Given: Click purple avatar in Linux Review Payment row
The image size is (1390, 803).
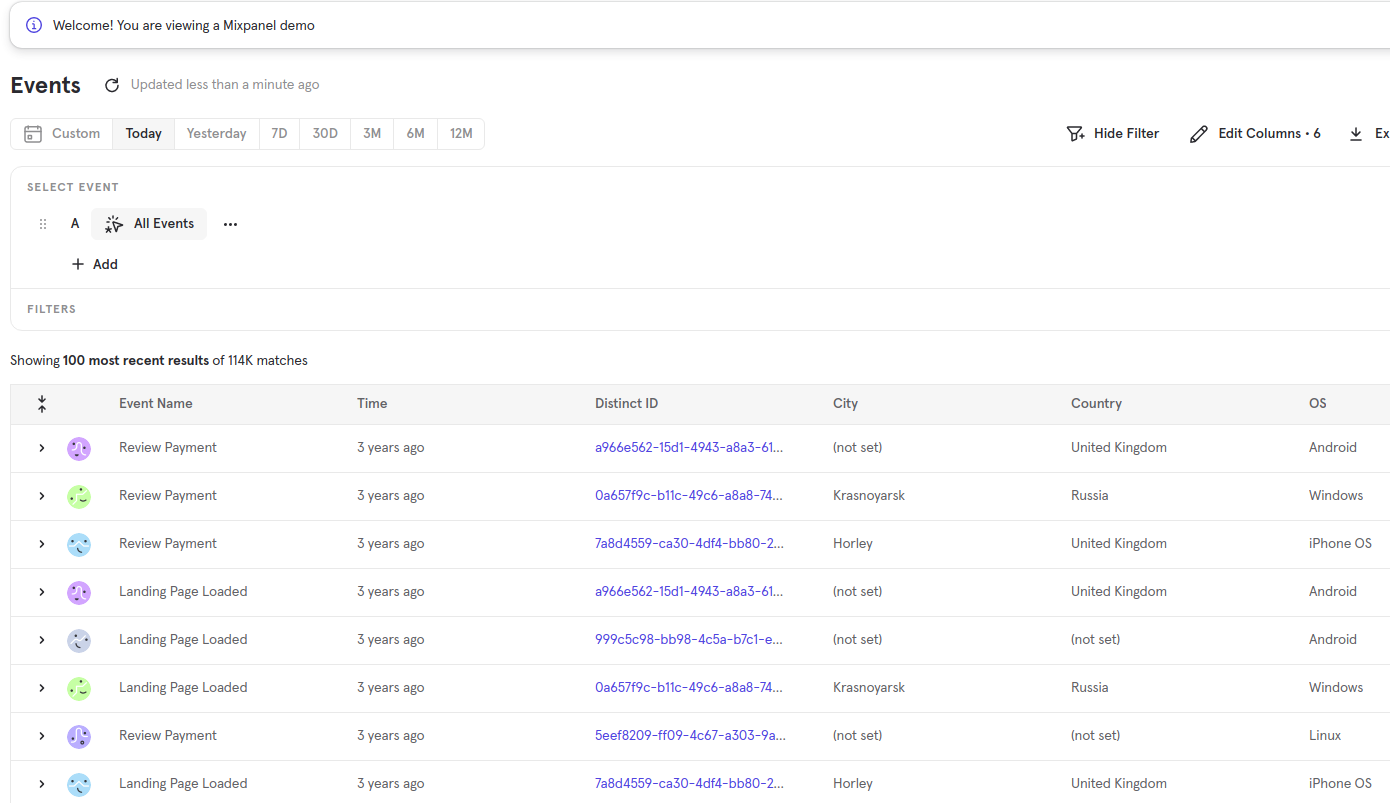Looking at the screenshot, I should click(79, 736).
